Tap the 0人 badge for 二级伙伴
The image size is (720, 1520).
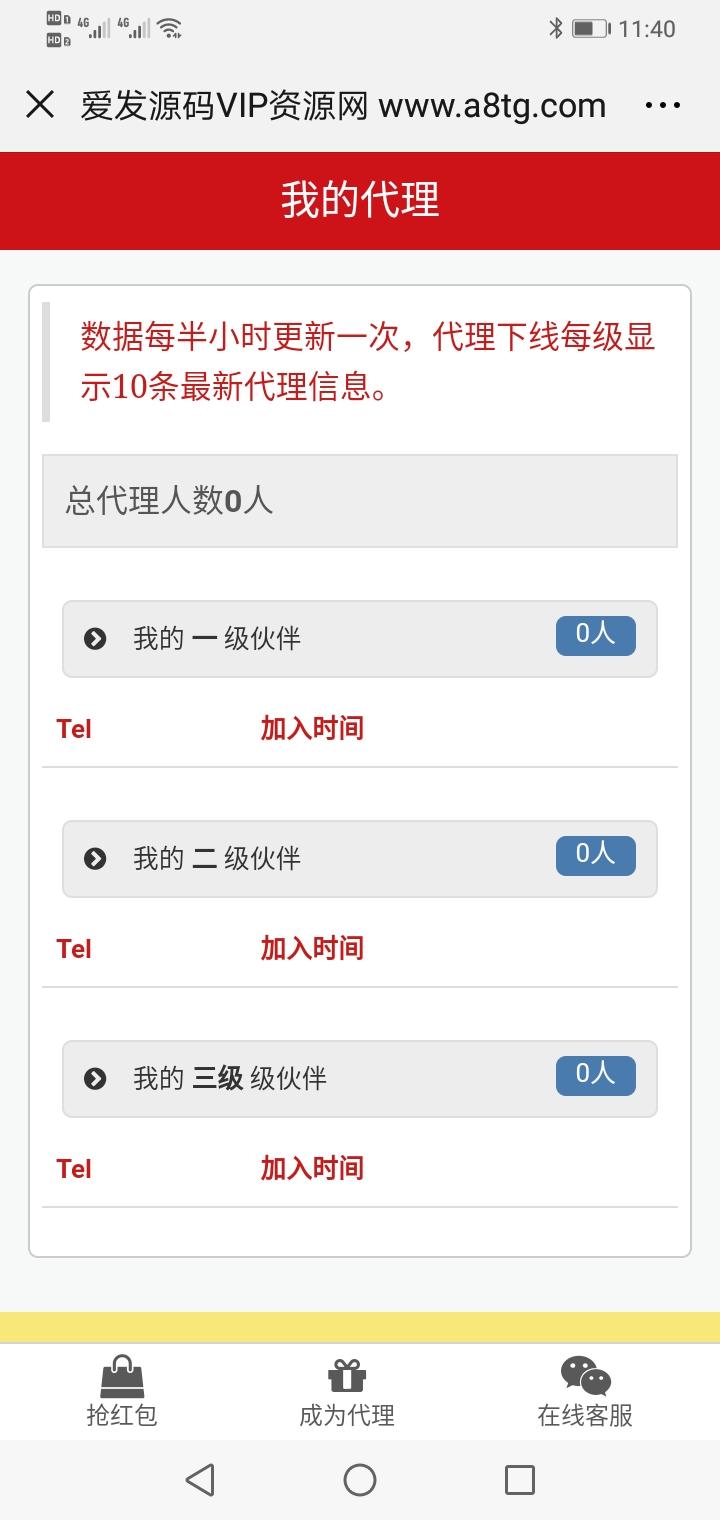(595, 855)
